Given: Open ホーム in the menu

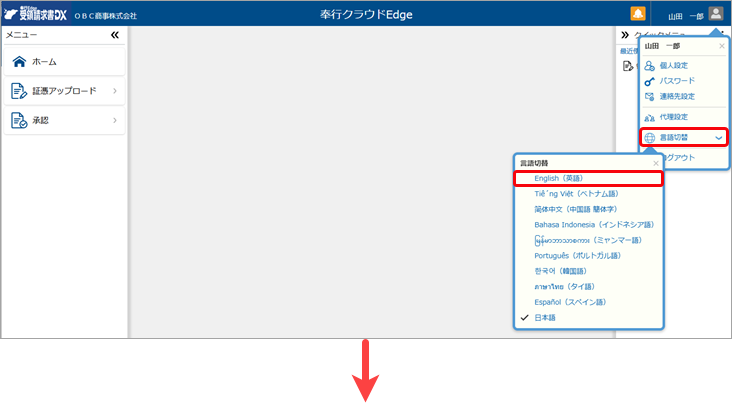Looking at the screenshot, I should tap(64, 62).
